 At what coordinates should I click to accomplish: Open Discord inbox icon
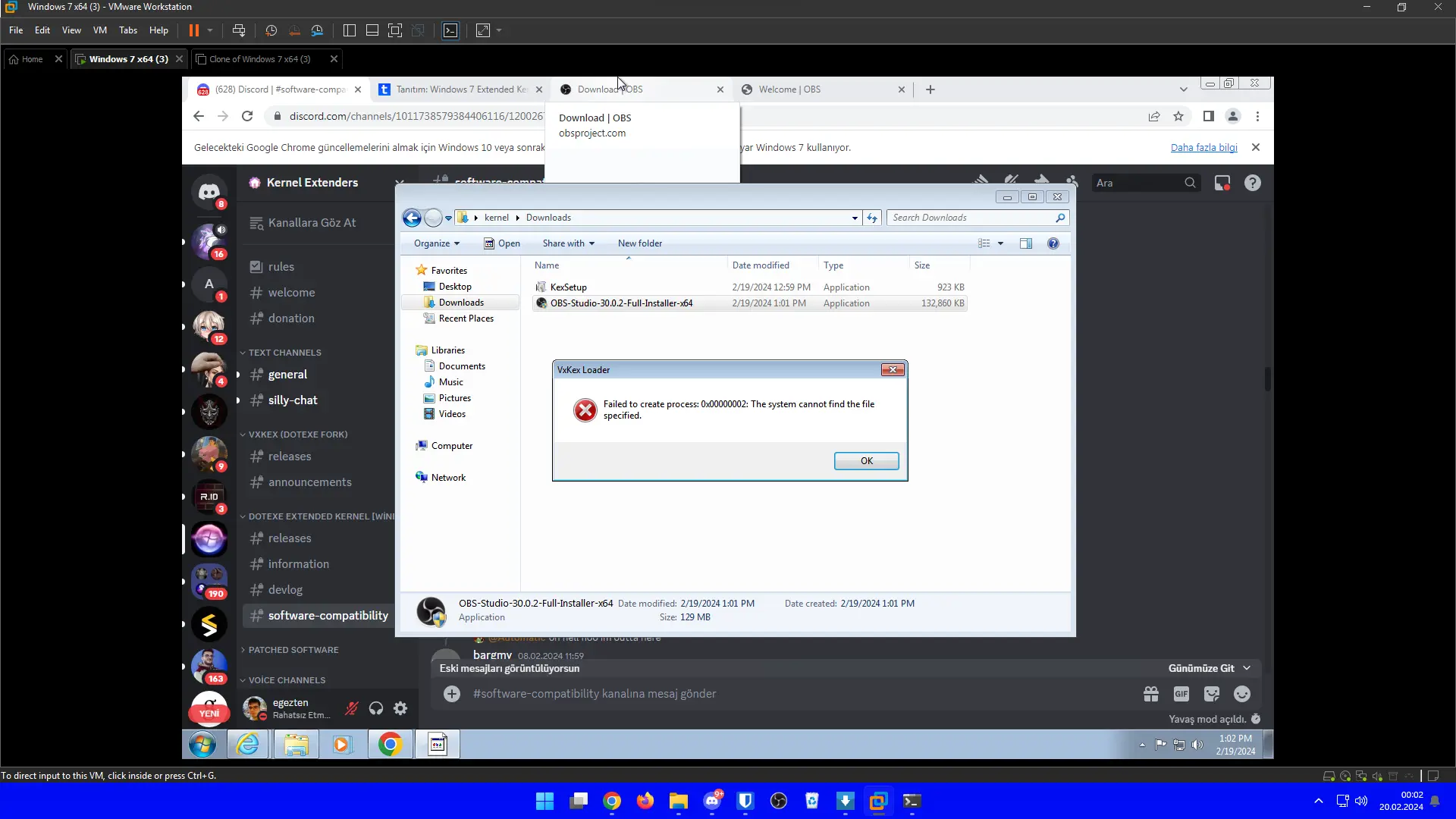[1222, 183]
